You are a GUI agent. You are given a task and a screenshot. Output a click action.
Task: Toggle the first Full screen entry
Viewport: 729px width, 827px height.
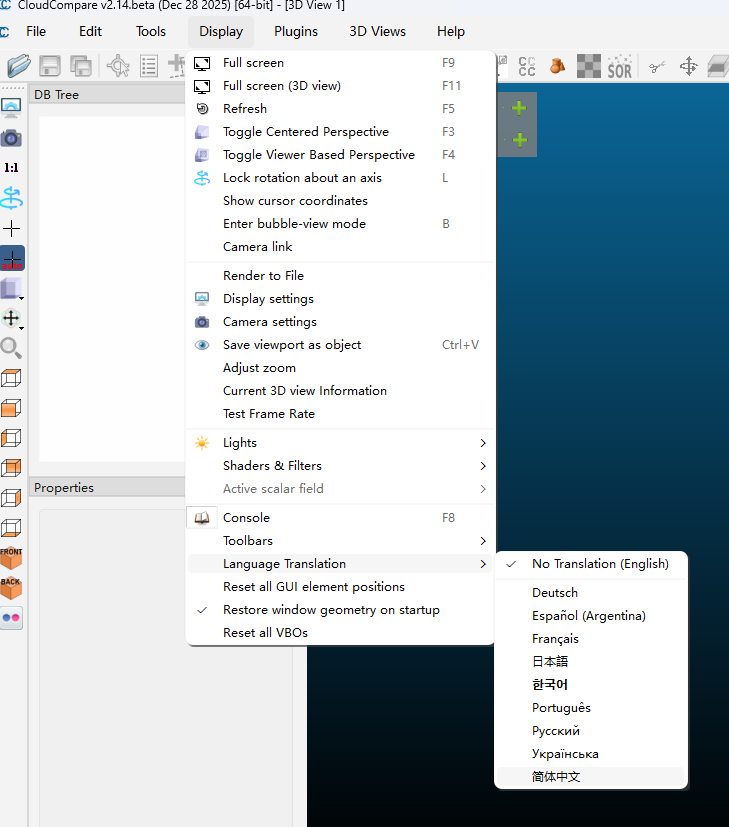point(340,63)
